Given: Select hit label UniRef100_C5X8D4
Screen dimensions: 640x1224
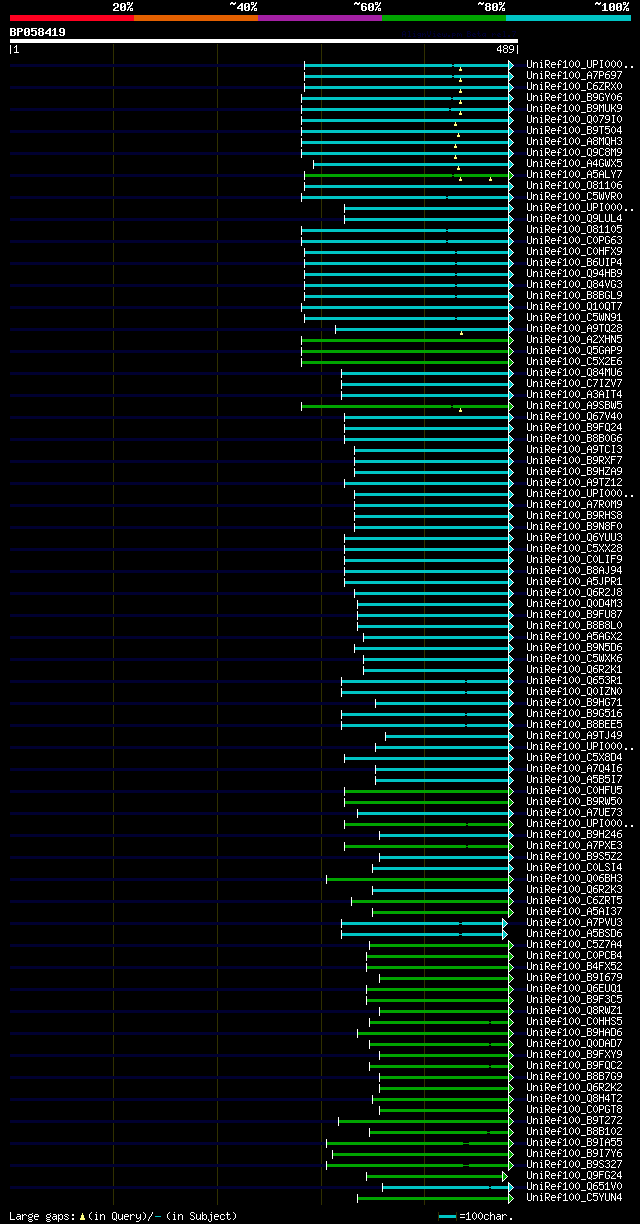Looking at the screenshot, I should (574, 758).
